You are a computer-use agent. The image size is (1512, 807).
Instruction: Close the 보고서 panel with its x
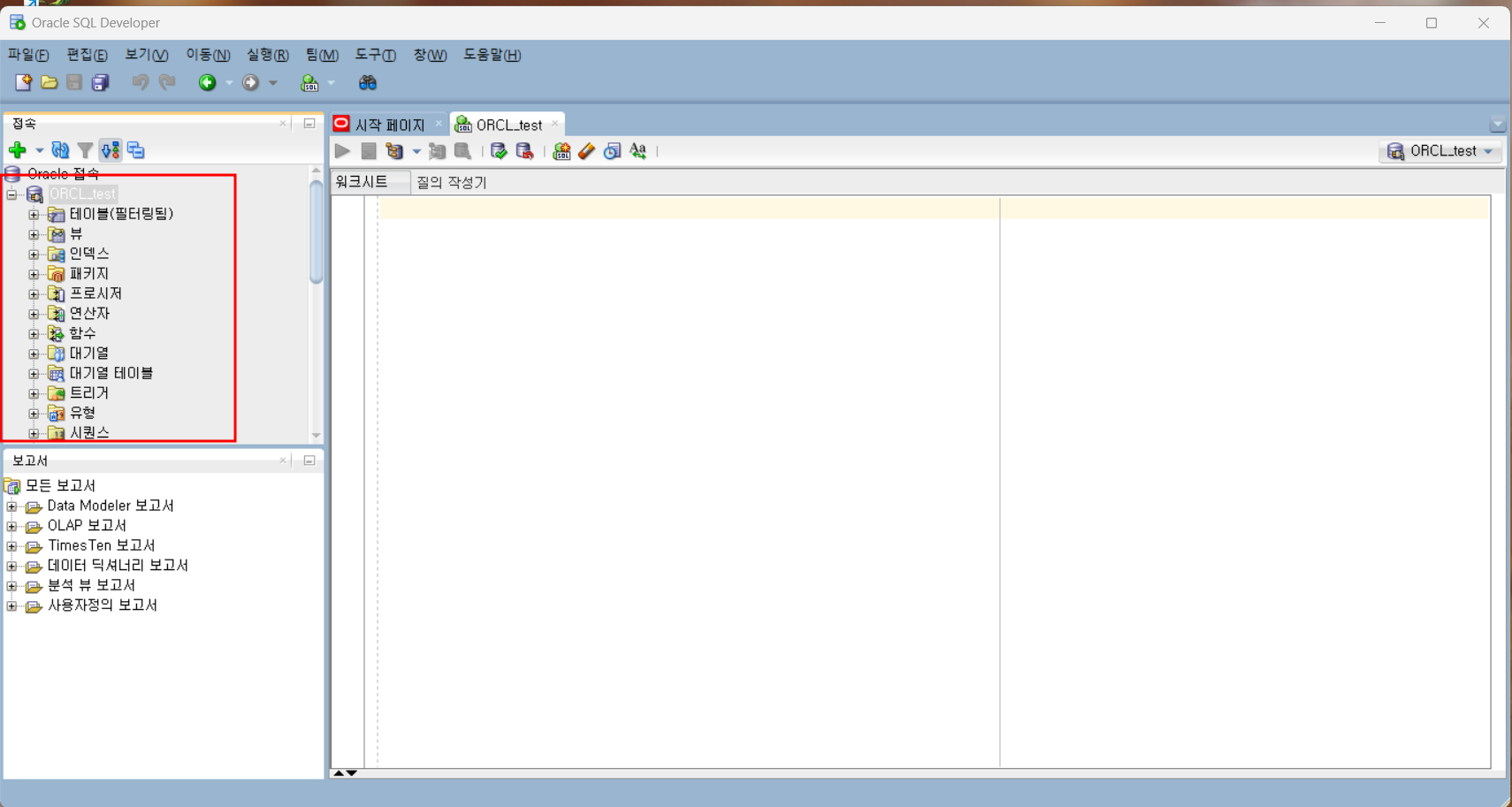point(283,461)
